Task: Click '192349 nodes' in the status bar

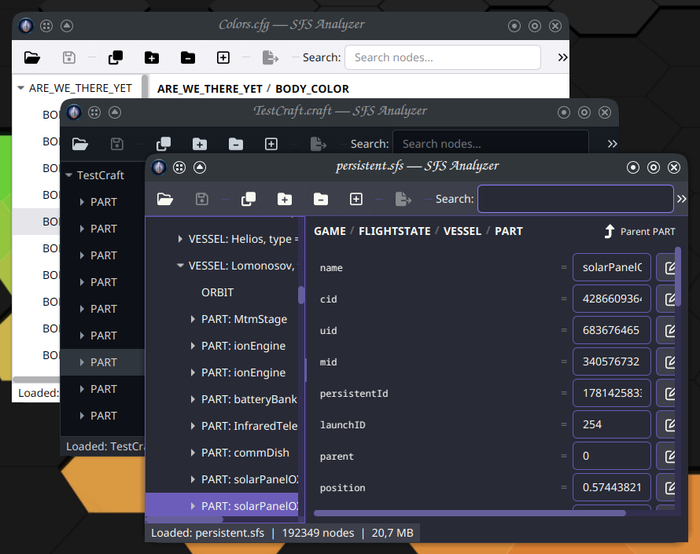Action: pyautogui.click(x=318, y=533)
